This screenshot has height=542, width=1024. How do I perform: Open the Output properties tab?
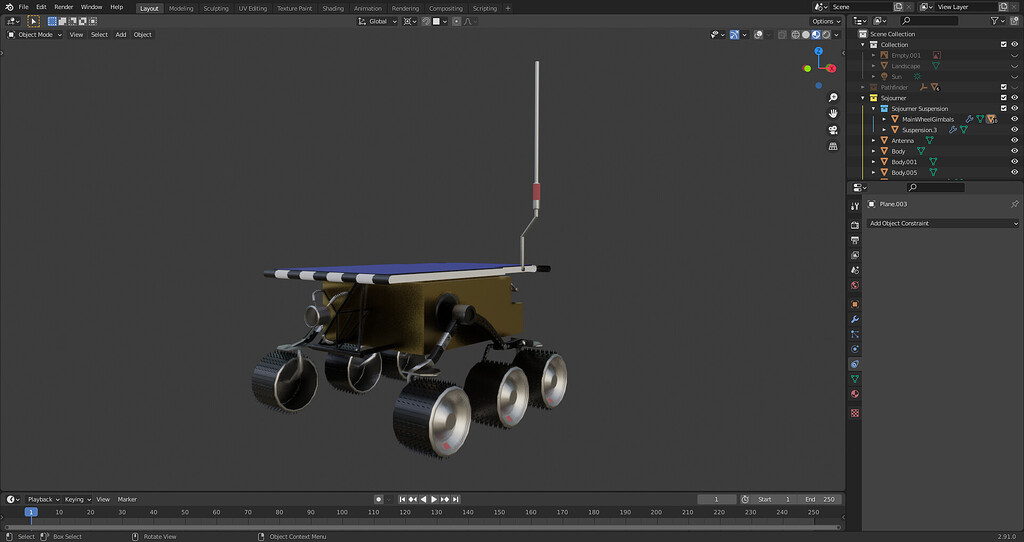[855, 240]
